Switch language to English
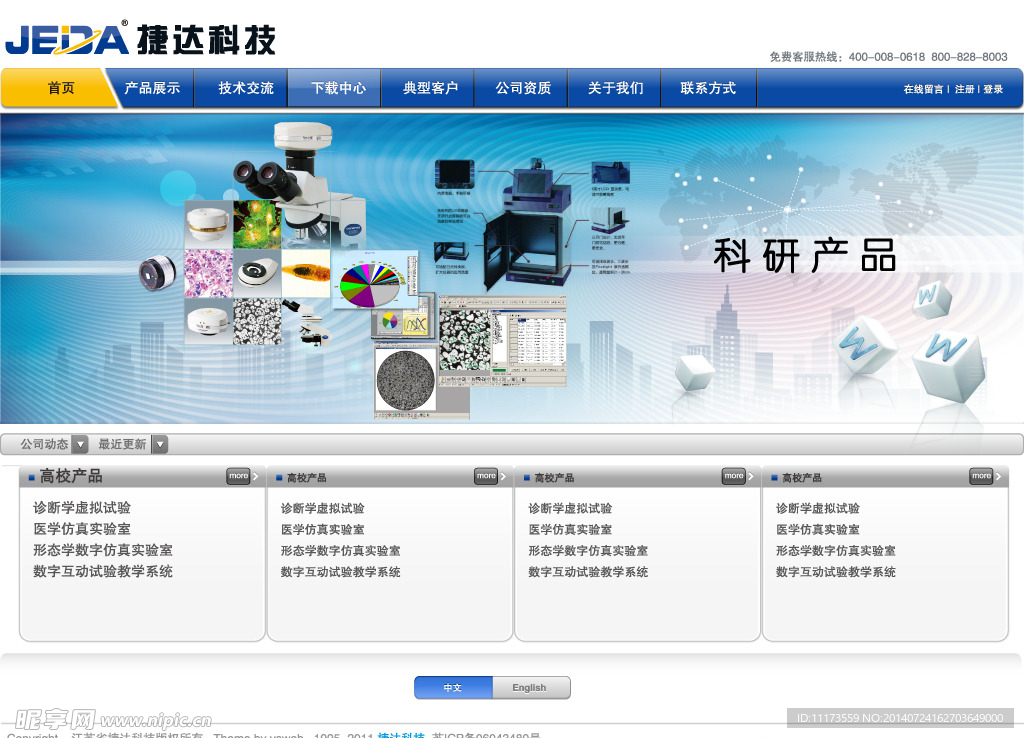Screen dimensions: 1024x738 (x=530, y=687)
